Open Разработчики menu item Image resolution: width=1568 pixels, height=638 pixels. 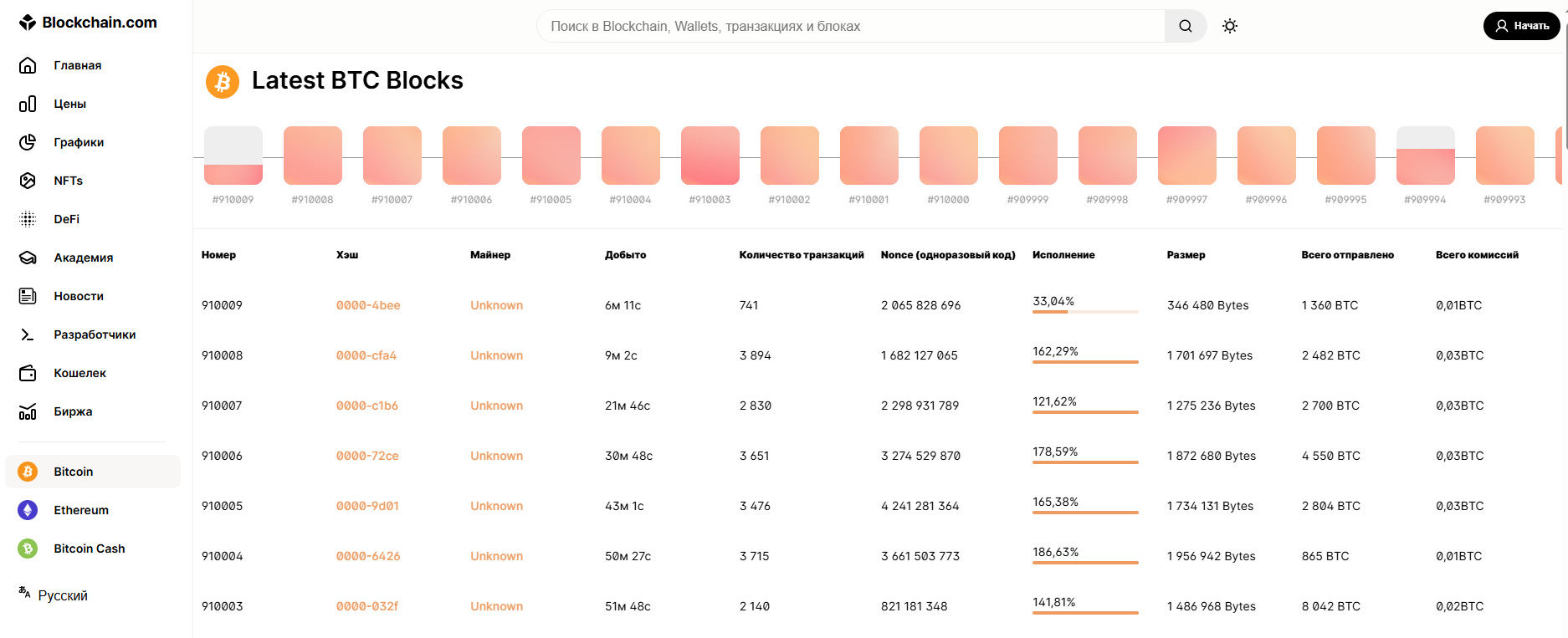click(95, 334)
